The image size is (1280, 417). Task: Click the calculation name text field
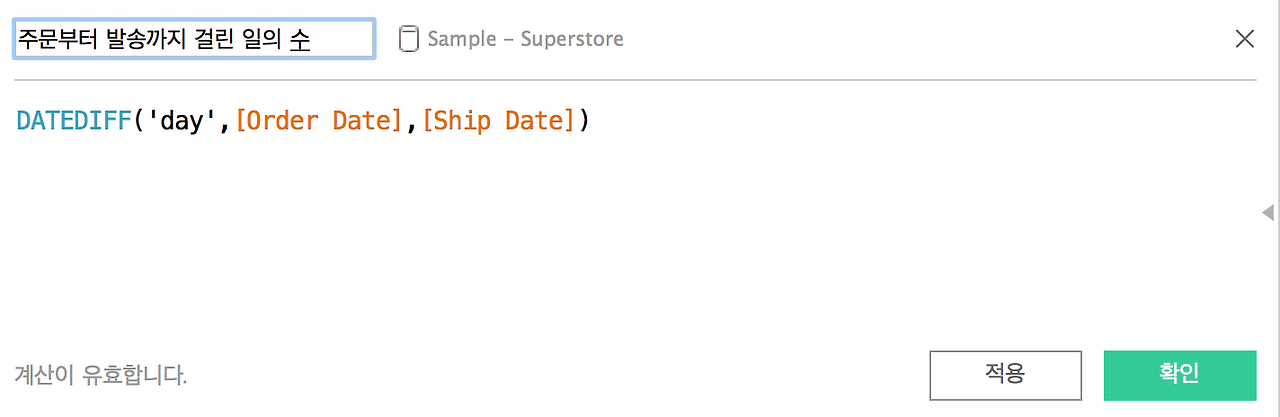194,39
